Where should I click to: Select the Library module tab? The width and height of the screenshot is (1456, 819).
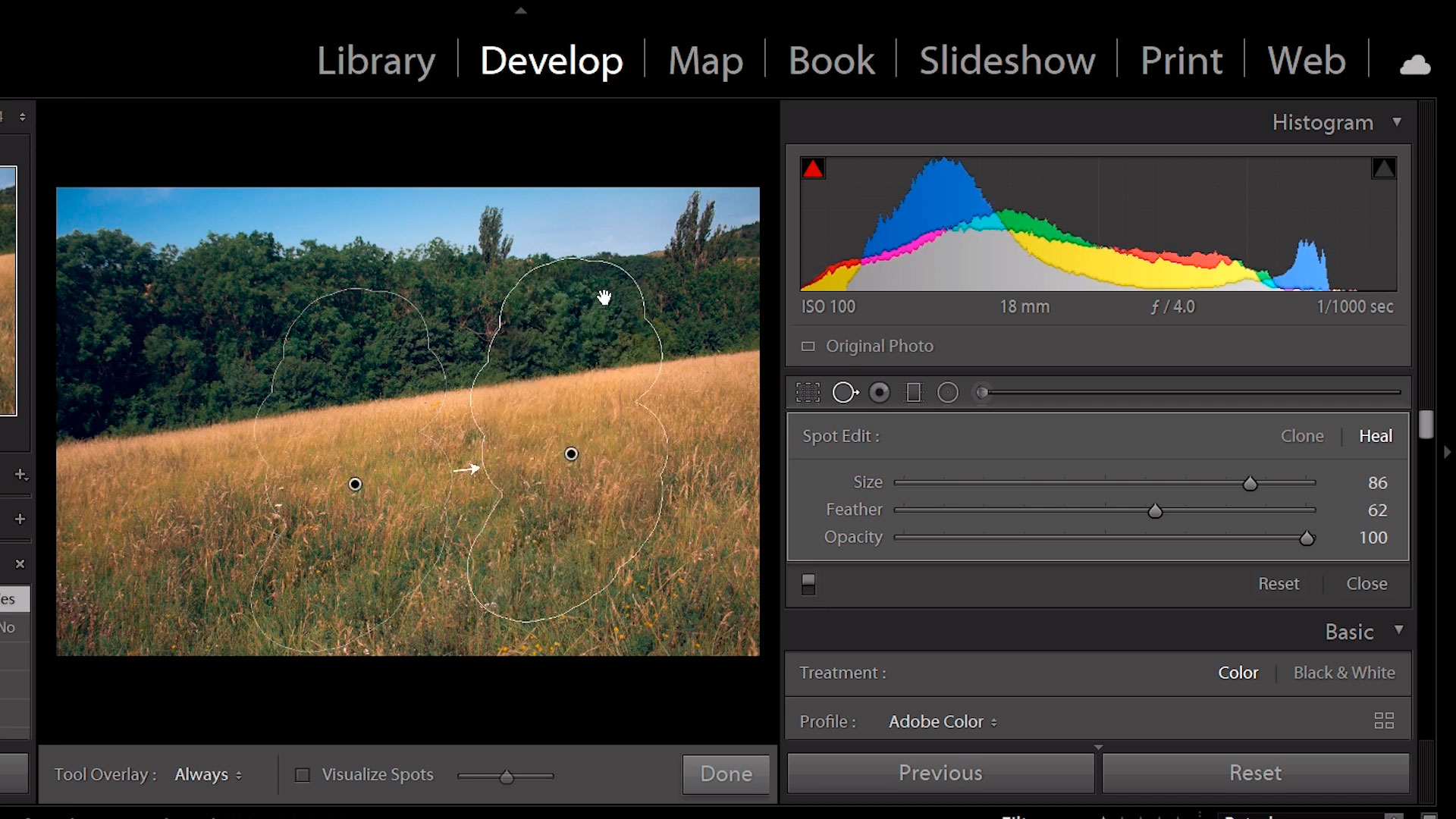pyautogui.click(x=376, y=60)
